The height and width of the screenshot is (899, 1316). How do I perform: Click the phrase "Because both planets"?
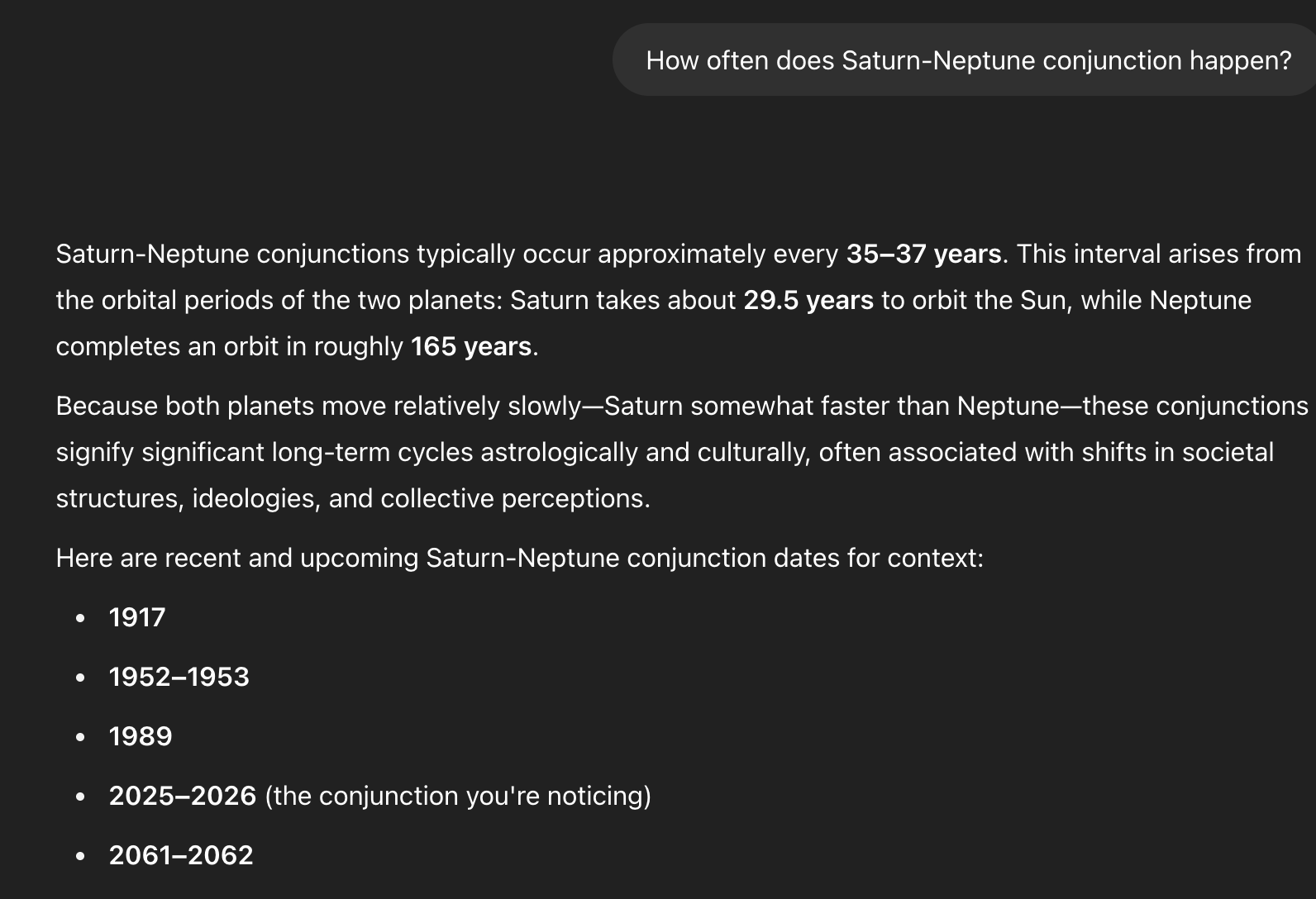(184, 406)
